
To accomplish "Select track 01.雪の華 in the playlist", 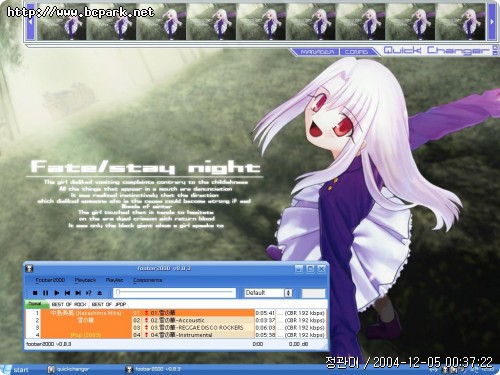I will pyautogui.click(x=193, y=313).
